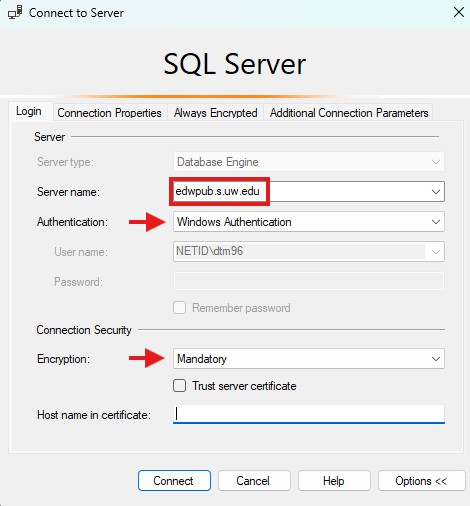470x506 pixels.
Task: Open Additional Connection Parameters tab
Action: tap(349, 113)
